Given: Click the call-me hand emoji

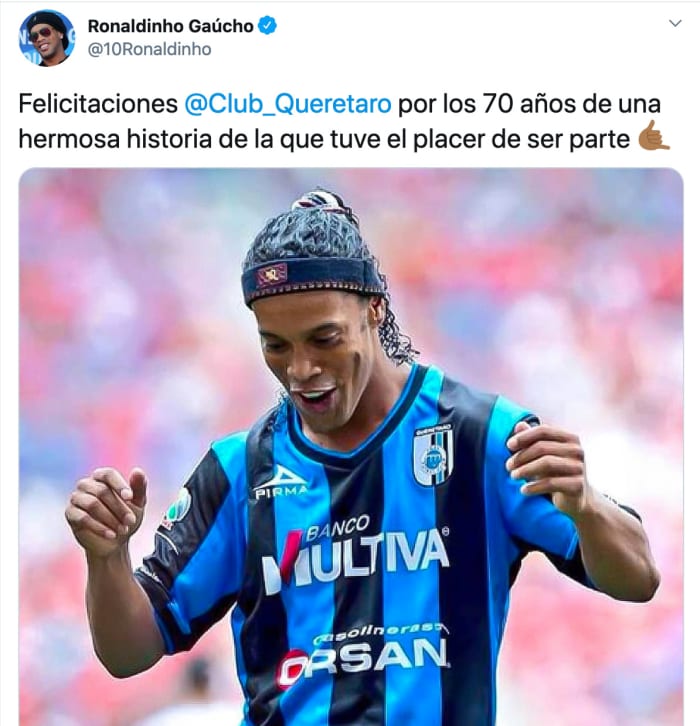Looking at the screenshot, I should coord(654,136).
